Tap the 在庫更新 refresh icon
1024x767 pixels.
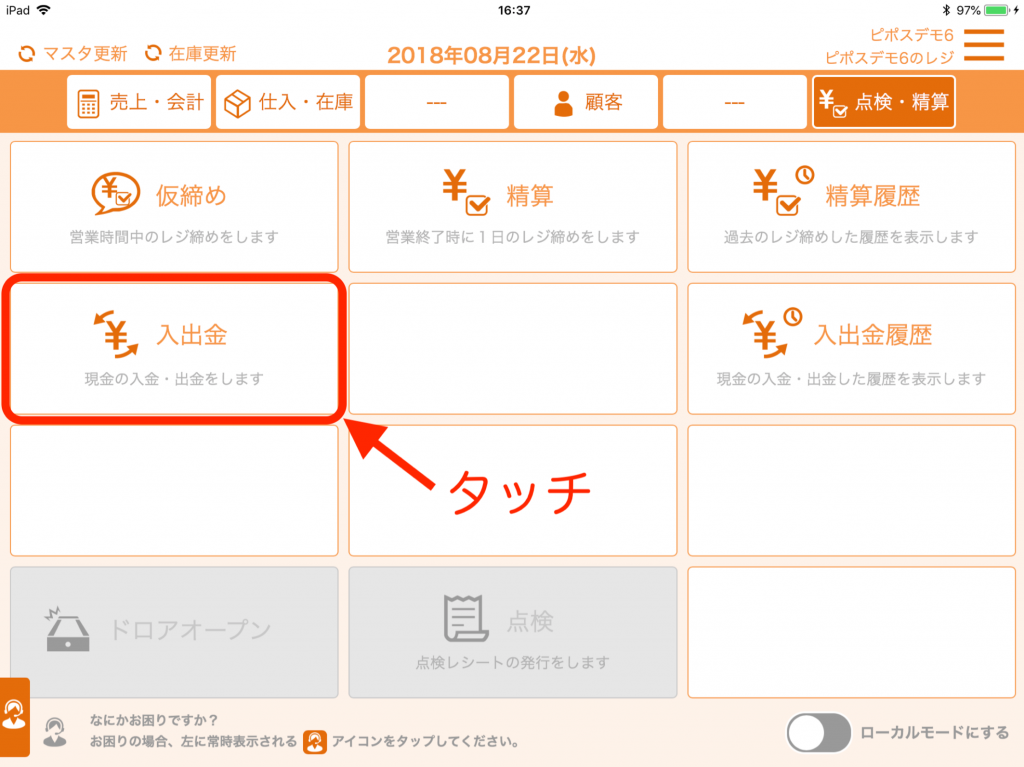(x=153, y=53)
